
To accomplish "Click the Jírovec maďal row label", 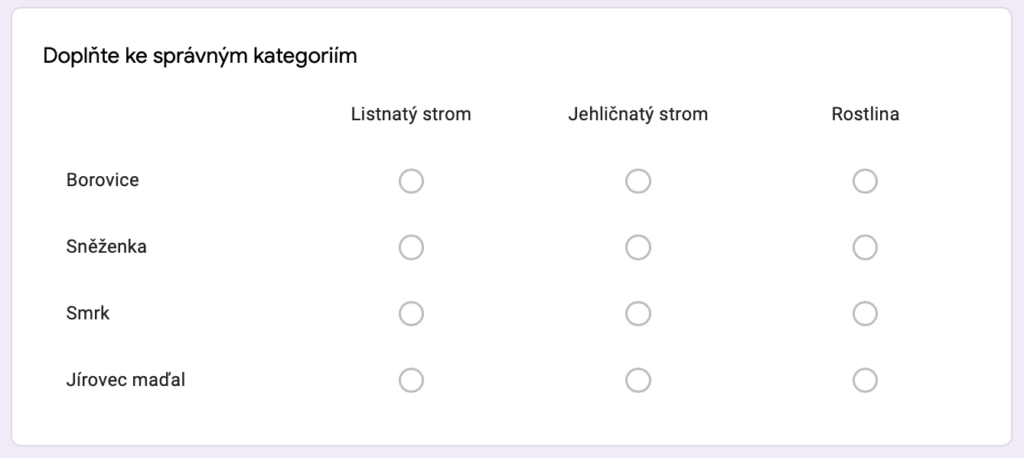I will [x=125, y=380].
